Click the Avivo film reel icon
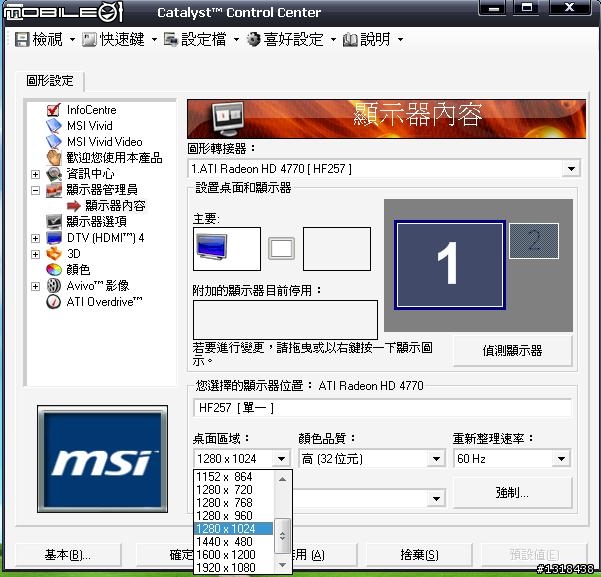 (x=53, y=286)
